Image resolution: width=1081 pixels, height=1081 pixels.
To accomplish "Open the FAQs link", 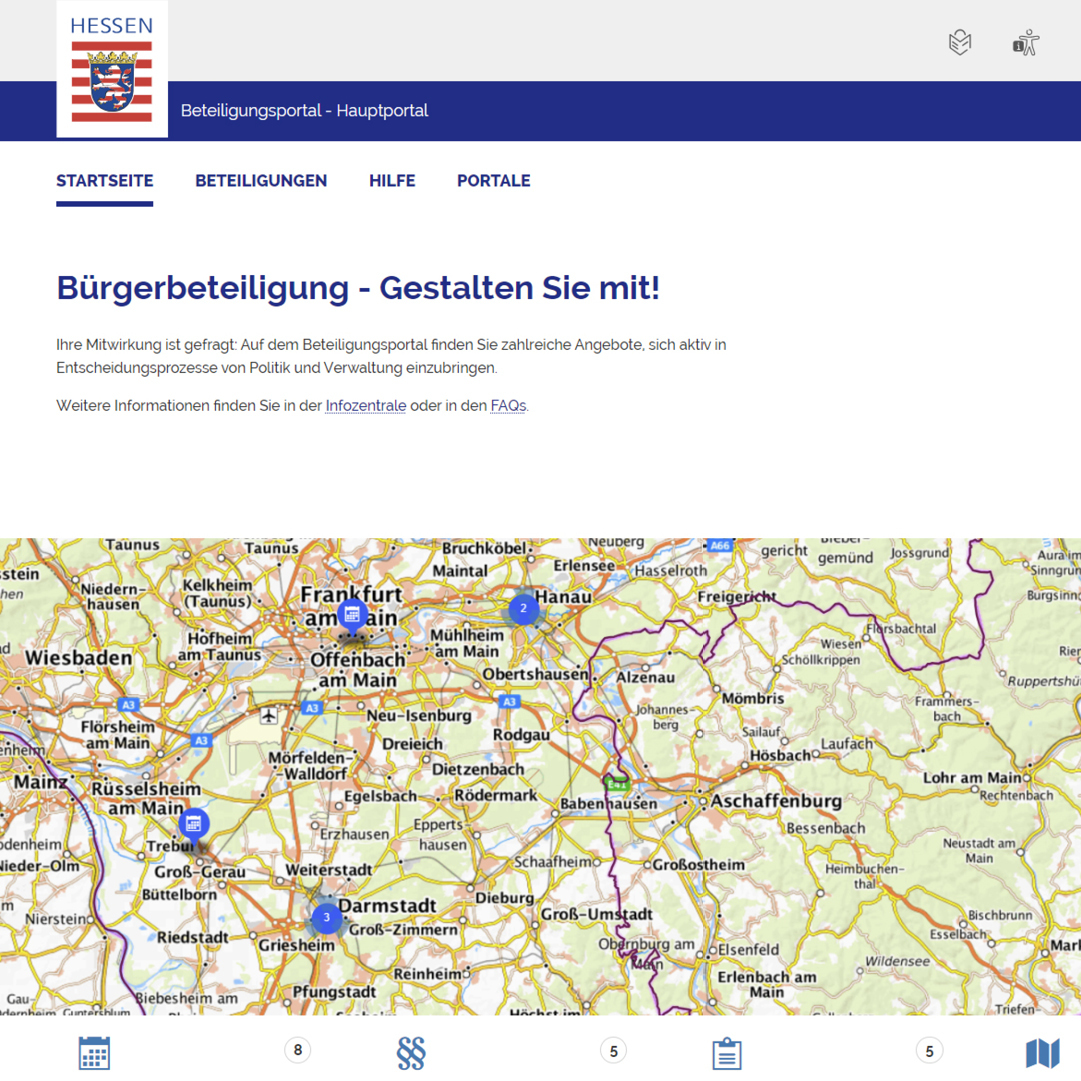I will [508, 406].
